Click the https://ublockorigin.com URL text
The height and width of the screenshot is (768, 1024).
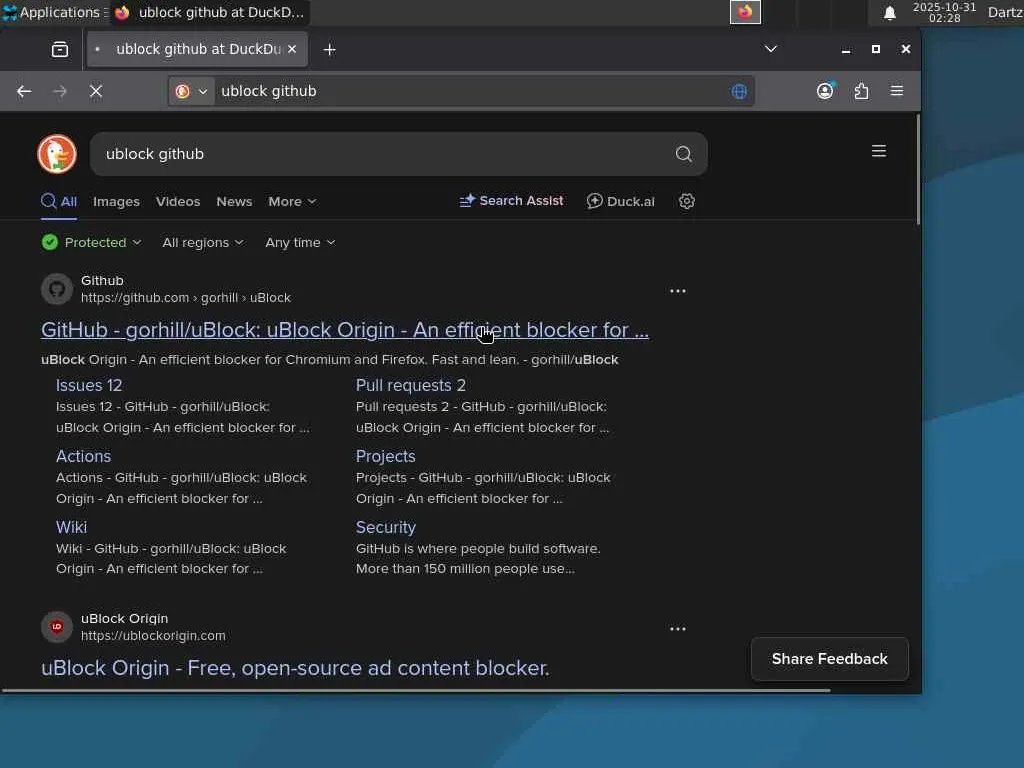[153, 635]
